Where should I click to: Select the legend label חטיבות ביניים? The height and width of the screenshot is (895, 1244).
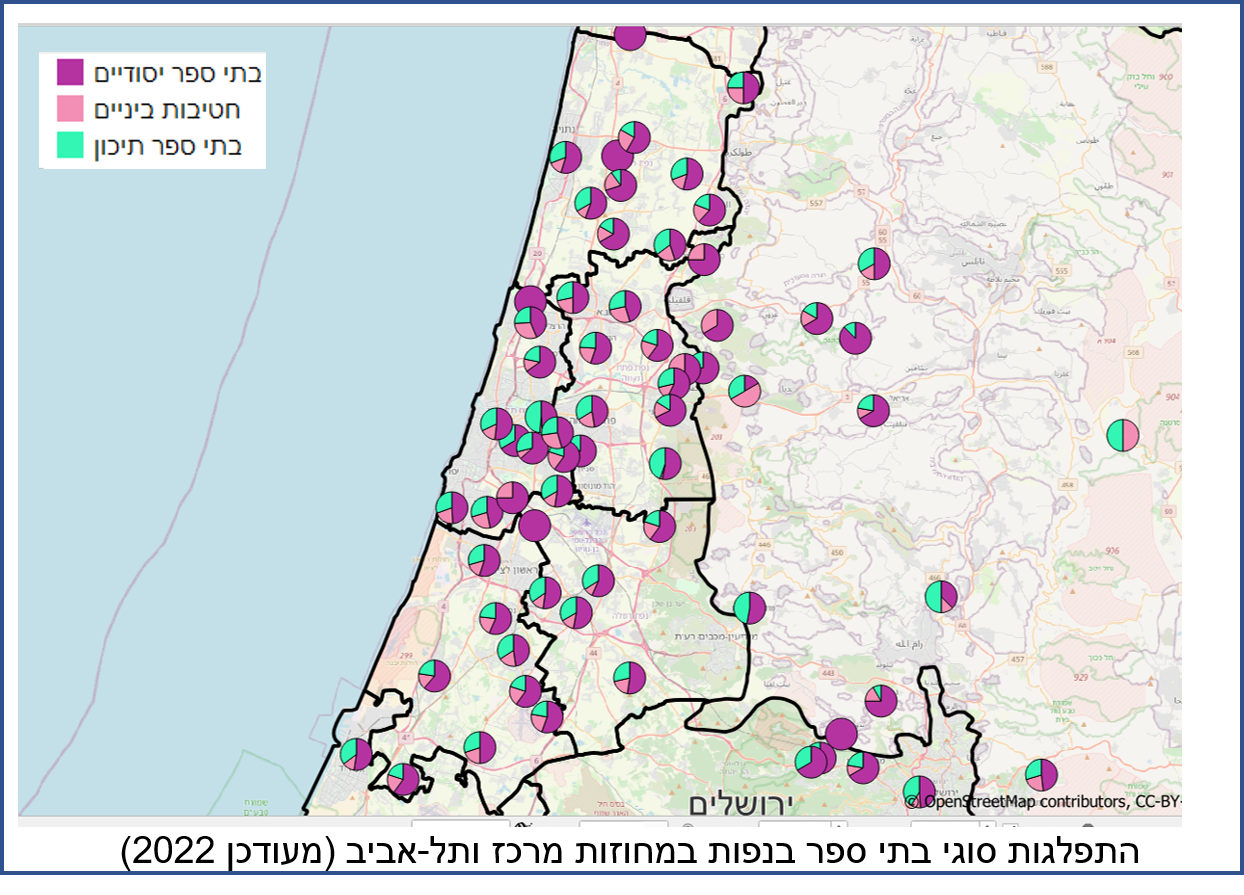pyautogui.click(x=167, y=109)
